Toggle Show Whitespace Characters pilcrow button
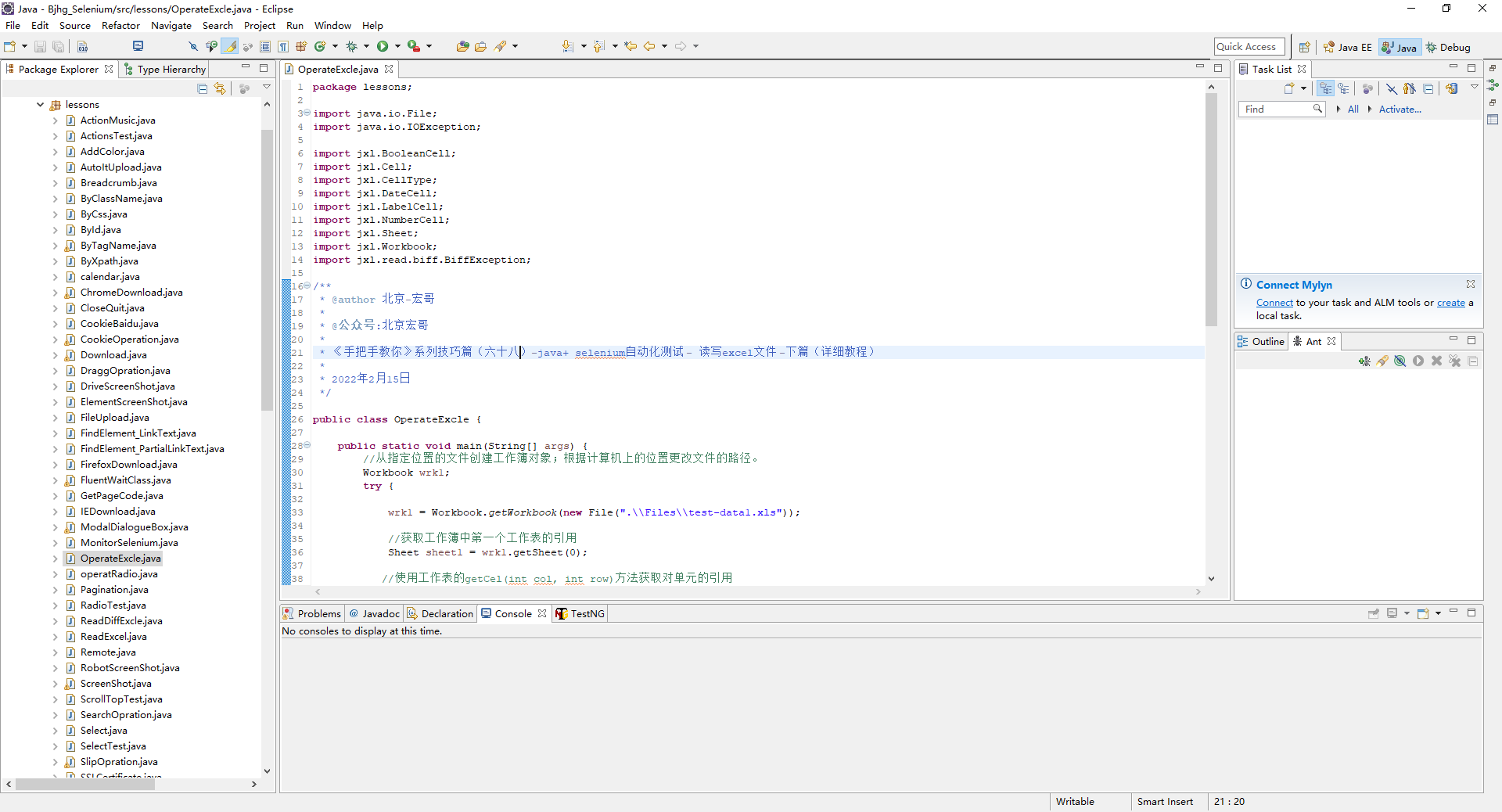This screenshot has height=812, width=1502. (x=283, y=46)
